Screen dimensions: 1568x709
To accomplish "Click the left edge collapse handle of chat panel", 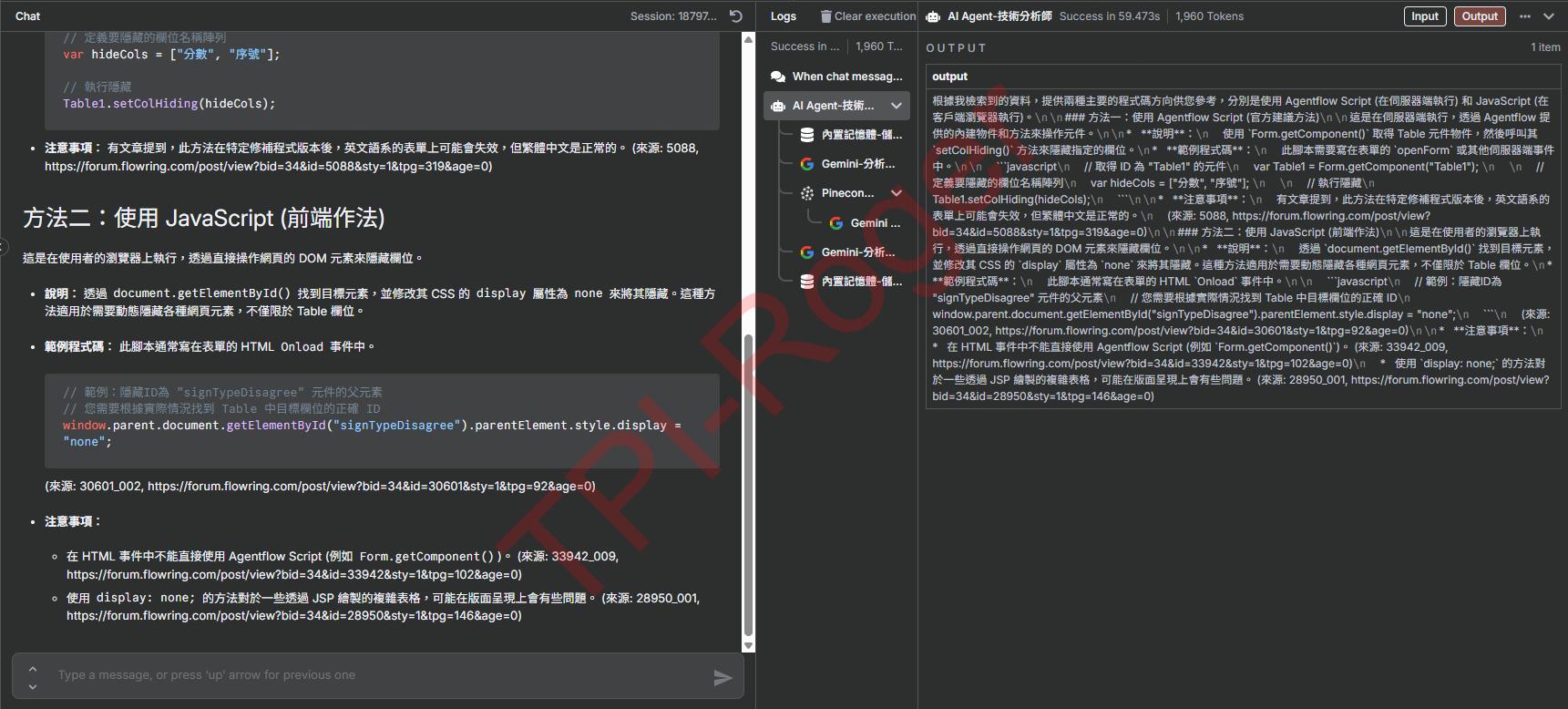I will (4, 247).
